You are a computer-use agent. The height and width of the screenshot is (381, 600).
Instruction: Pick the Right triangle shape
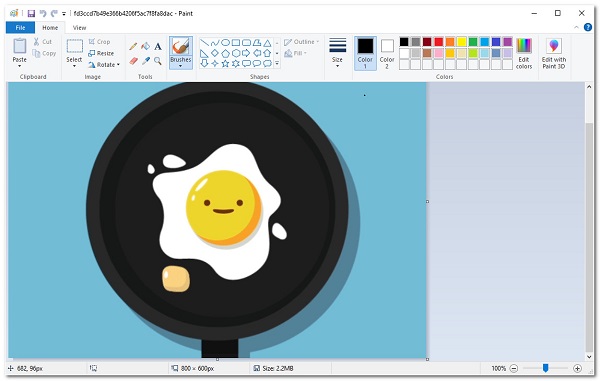pyautogui.click(x=205, y=53)
